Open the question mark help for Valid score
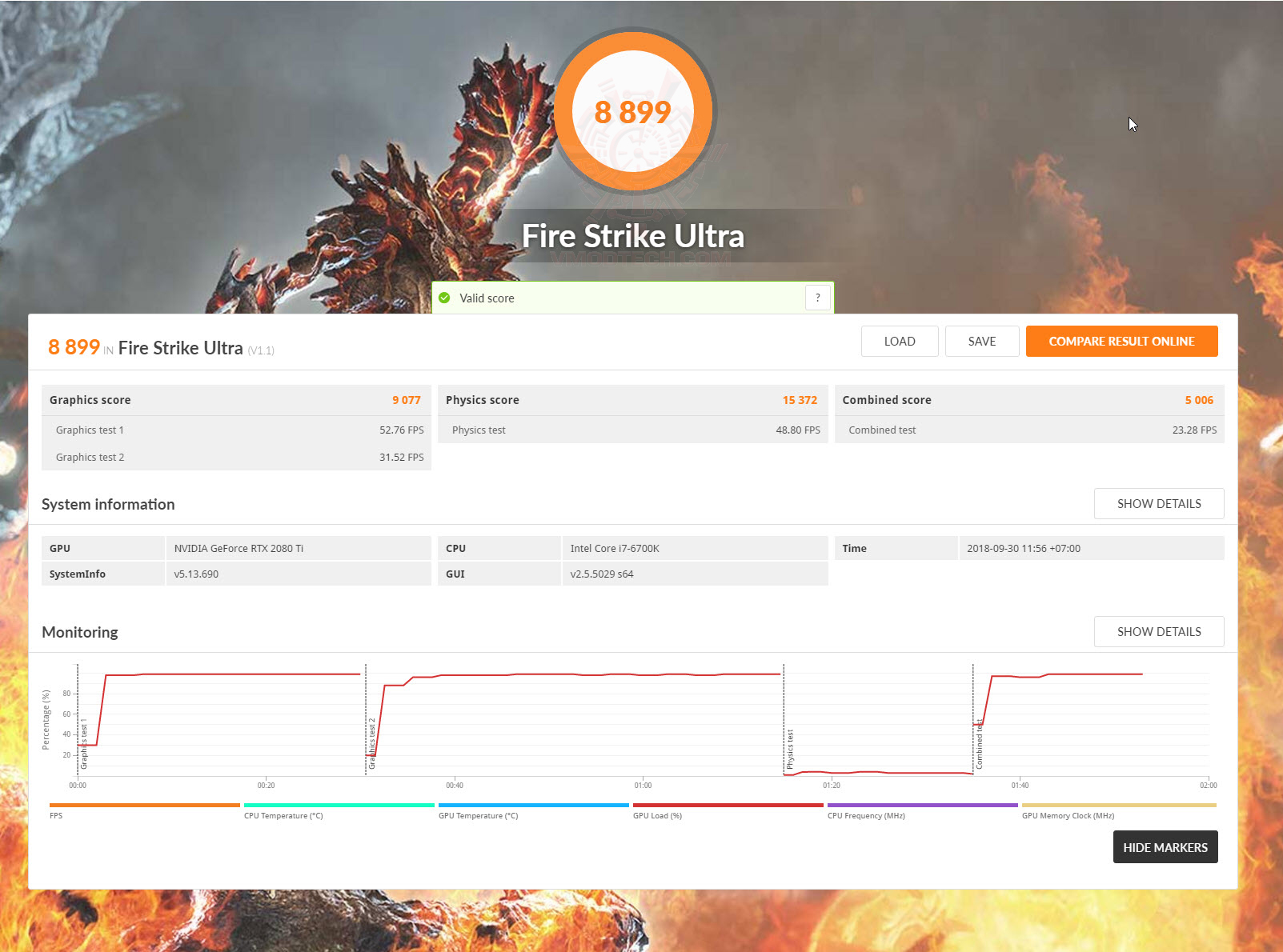The height and width of the screenshot is (952, 1283). (x=817, y=298)
